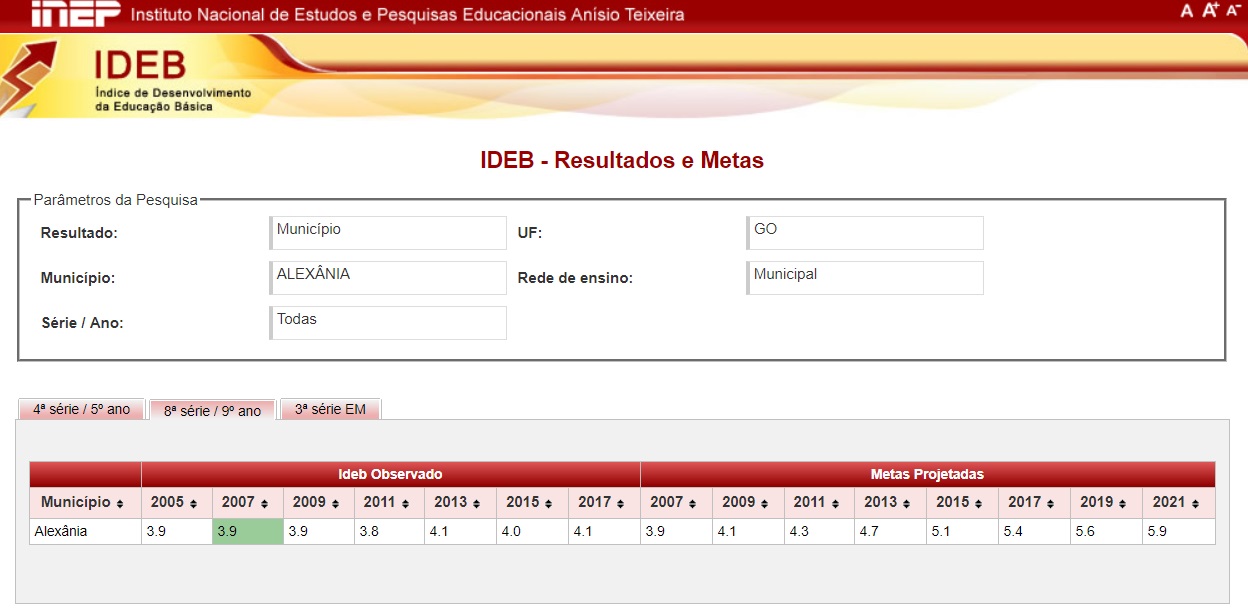Screen dimensions: 1248x613
Task: Open the 3ª série EM tab
Action: click(x=330, y=409)
